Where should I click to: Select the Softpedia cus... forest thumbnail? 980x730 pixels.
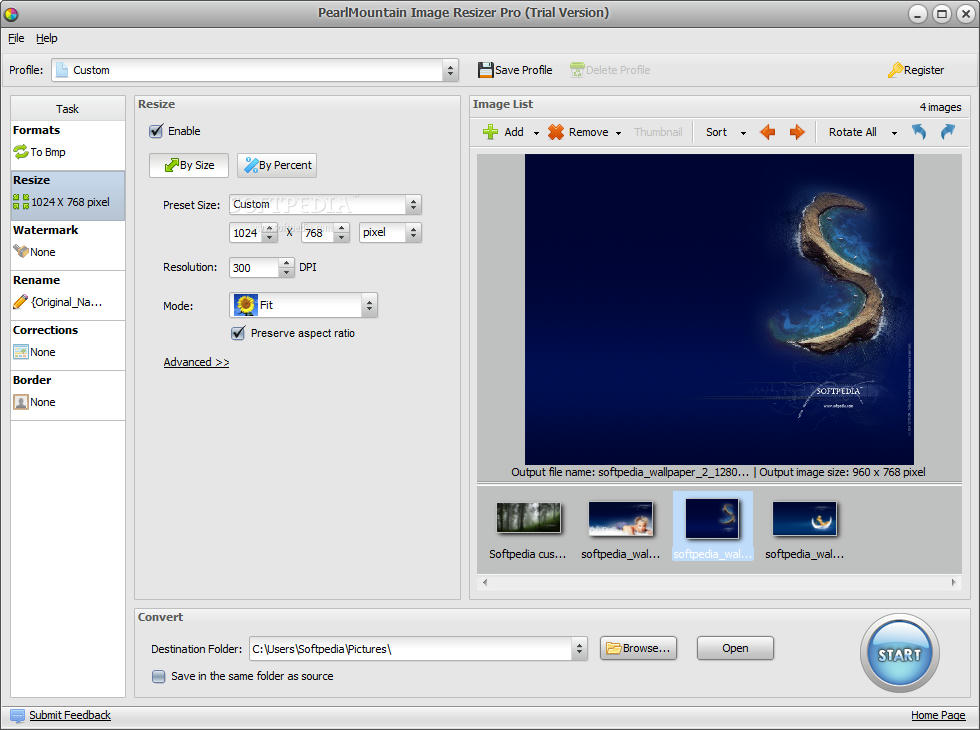tap(528, 518)
